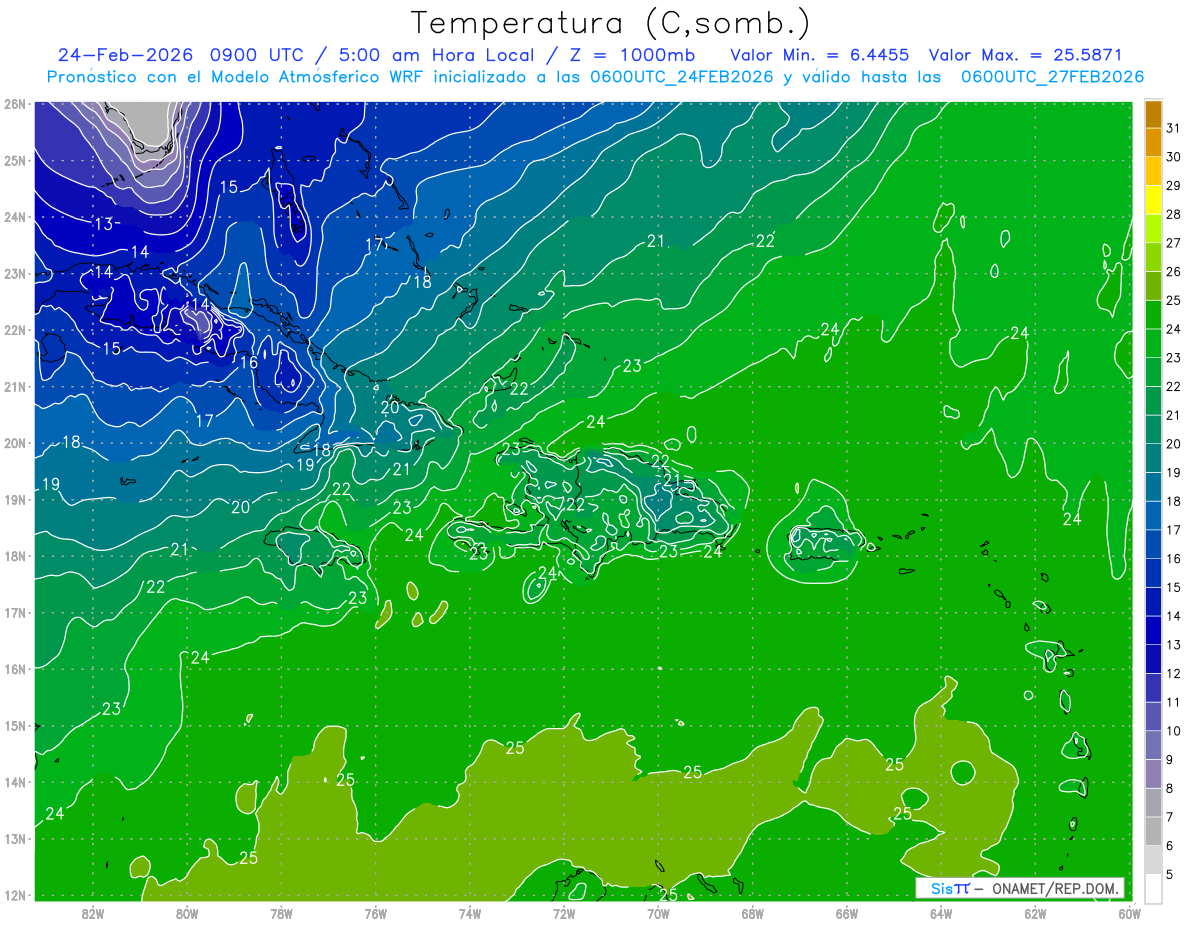Click the 76W longitude axis label
The width and height of the screenshot is (1200, 927).
[x=376, y=913]
